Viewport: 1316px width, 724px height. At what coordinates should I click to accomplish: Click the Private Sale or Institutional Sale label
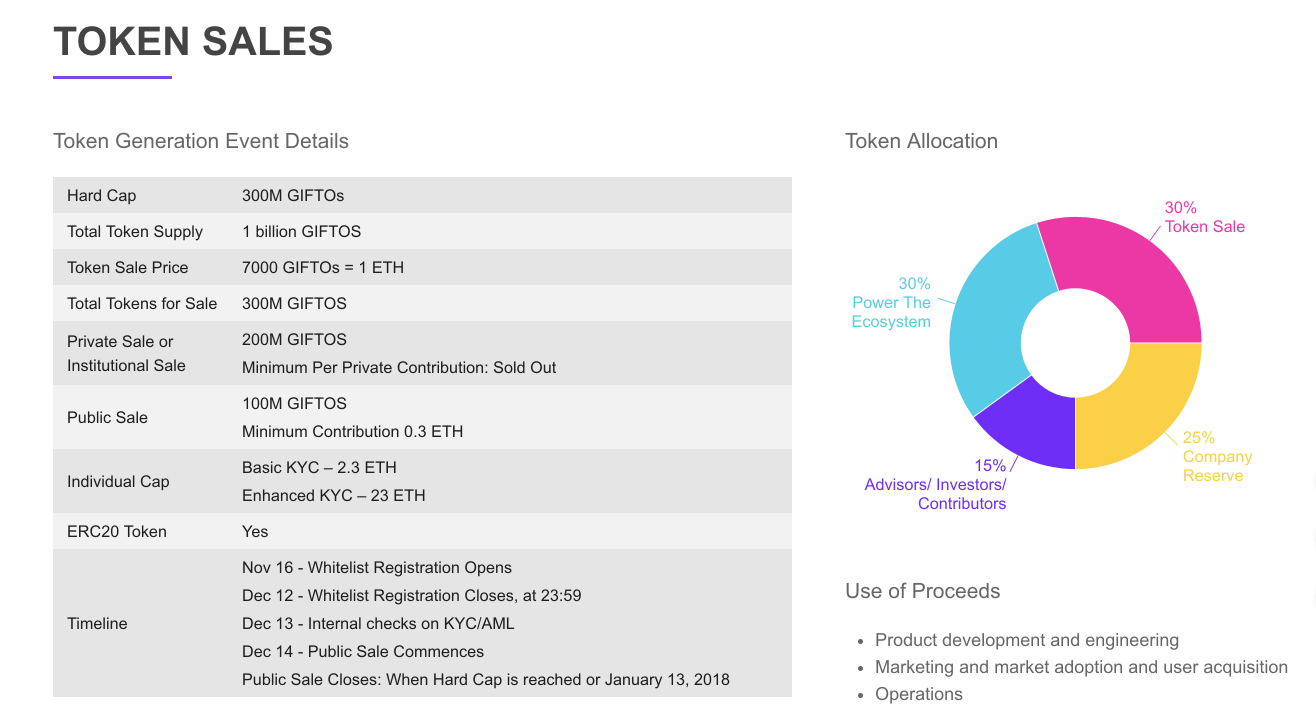(126, 353)
